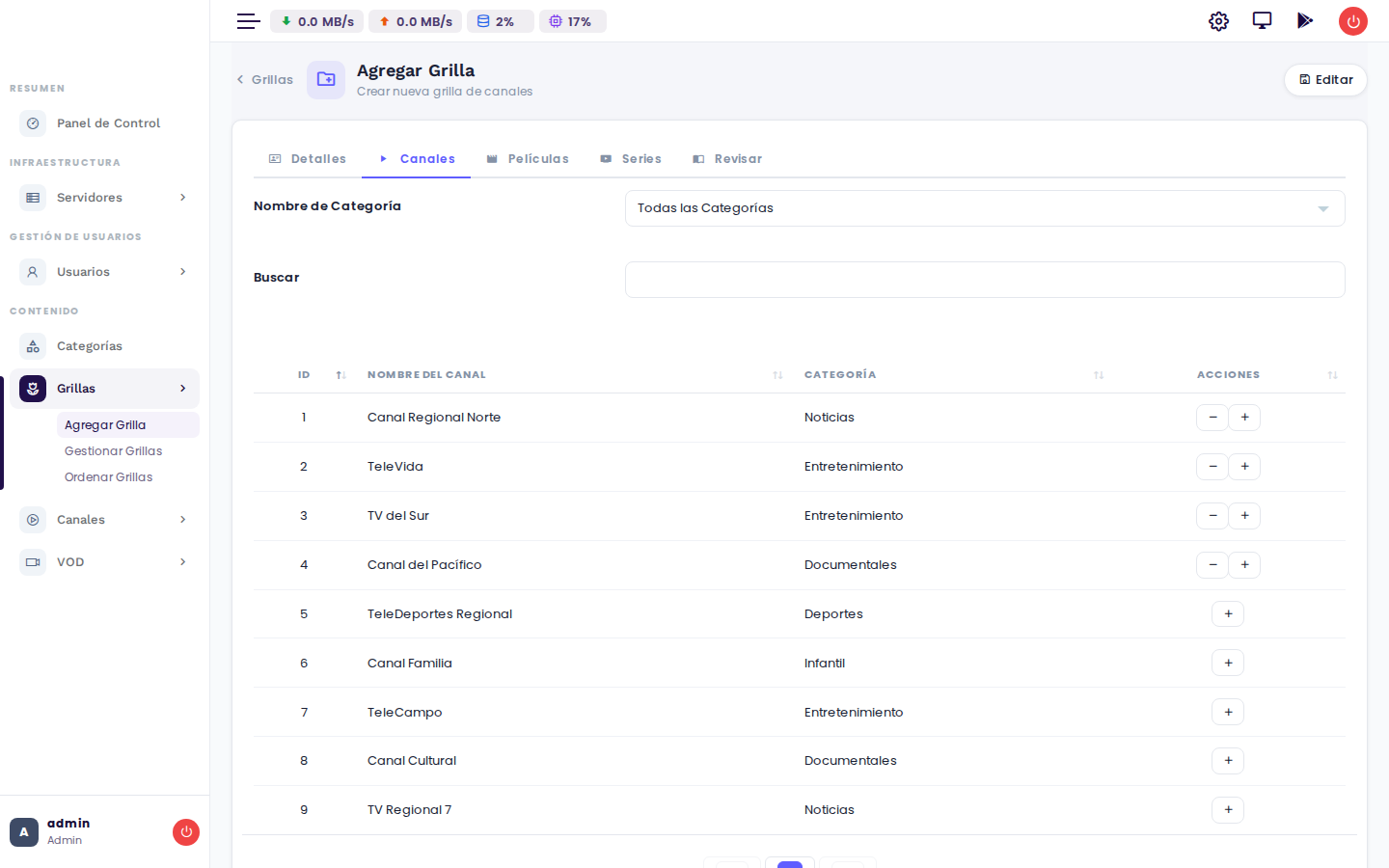This screenshot has width=1389, height=868.
Task: Add Canal Cultural with plus button
Action: (1228, 761)
